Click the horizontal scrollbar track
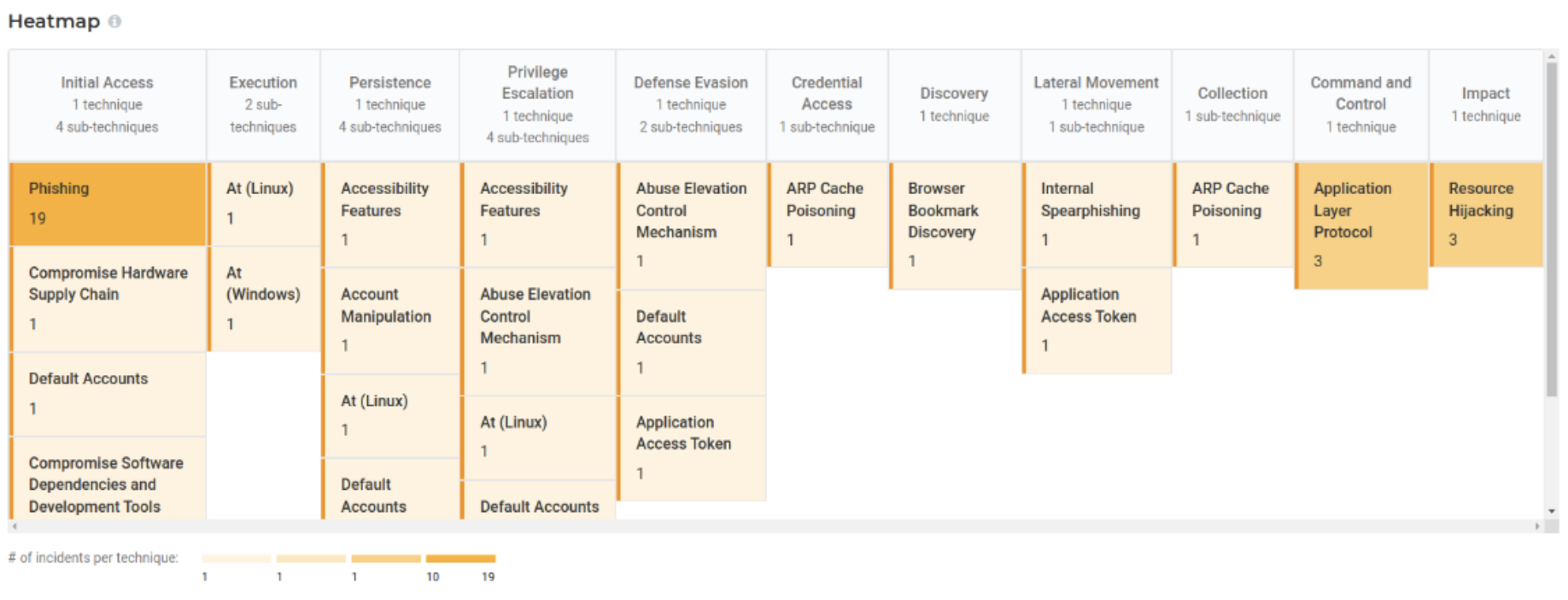This screenshot has width=1568, height=600. coord(769,526)
